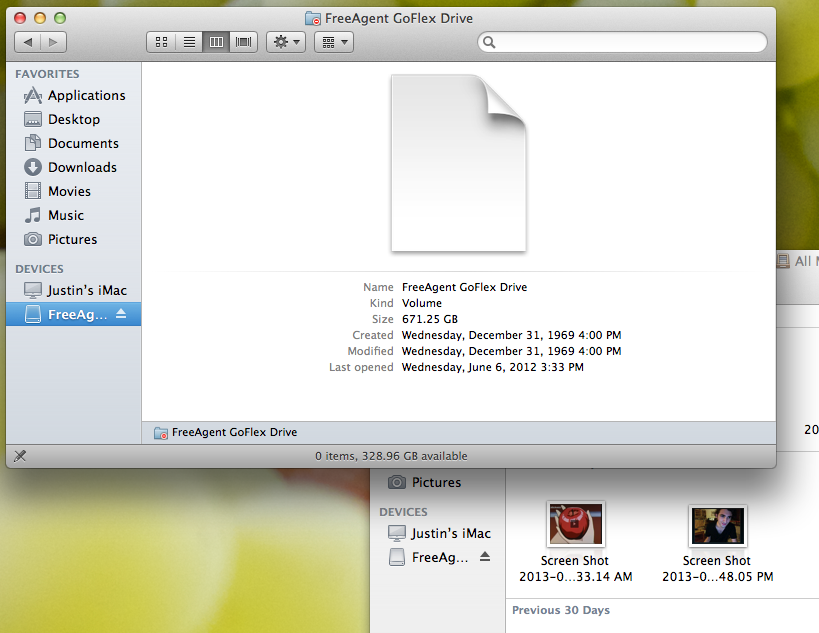This screenshot has width=819, height=633.
Task: Click the iMac icon in background window
Action: pos(397,533)
